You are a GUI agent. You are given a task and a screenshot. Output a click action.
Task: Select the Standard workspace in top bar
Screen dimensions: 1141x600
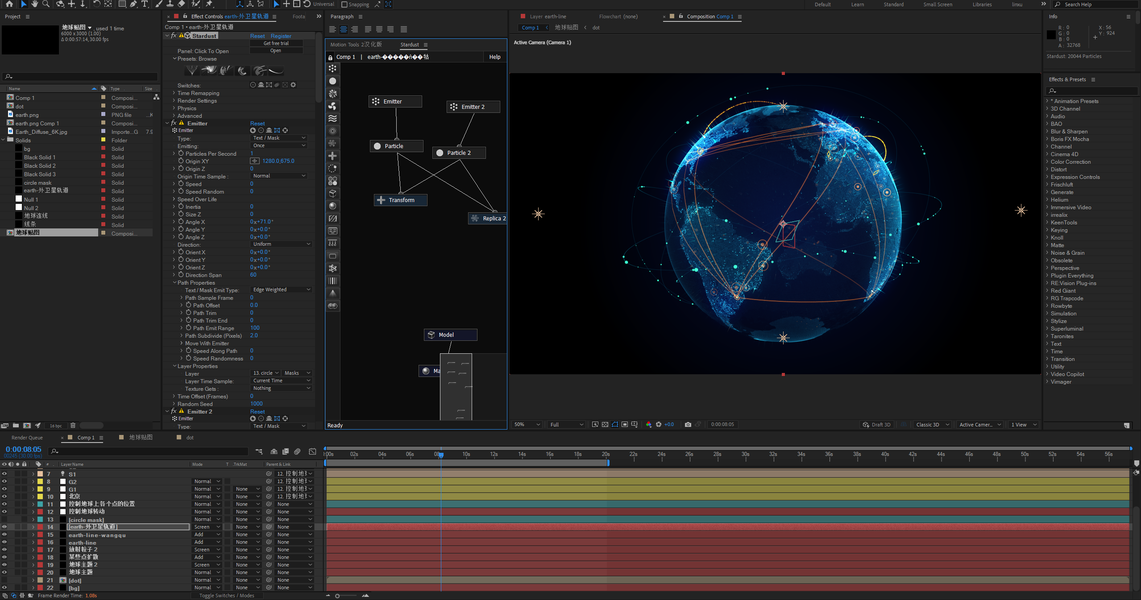point(894,4)
